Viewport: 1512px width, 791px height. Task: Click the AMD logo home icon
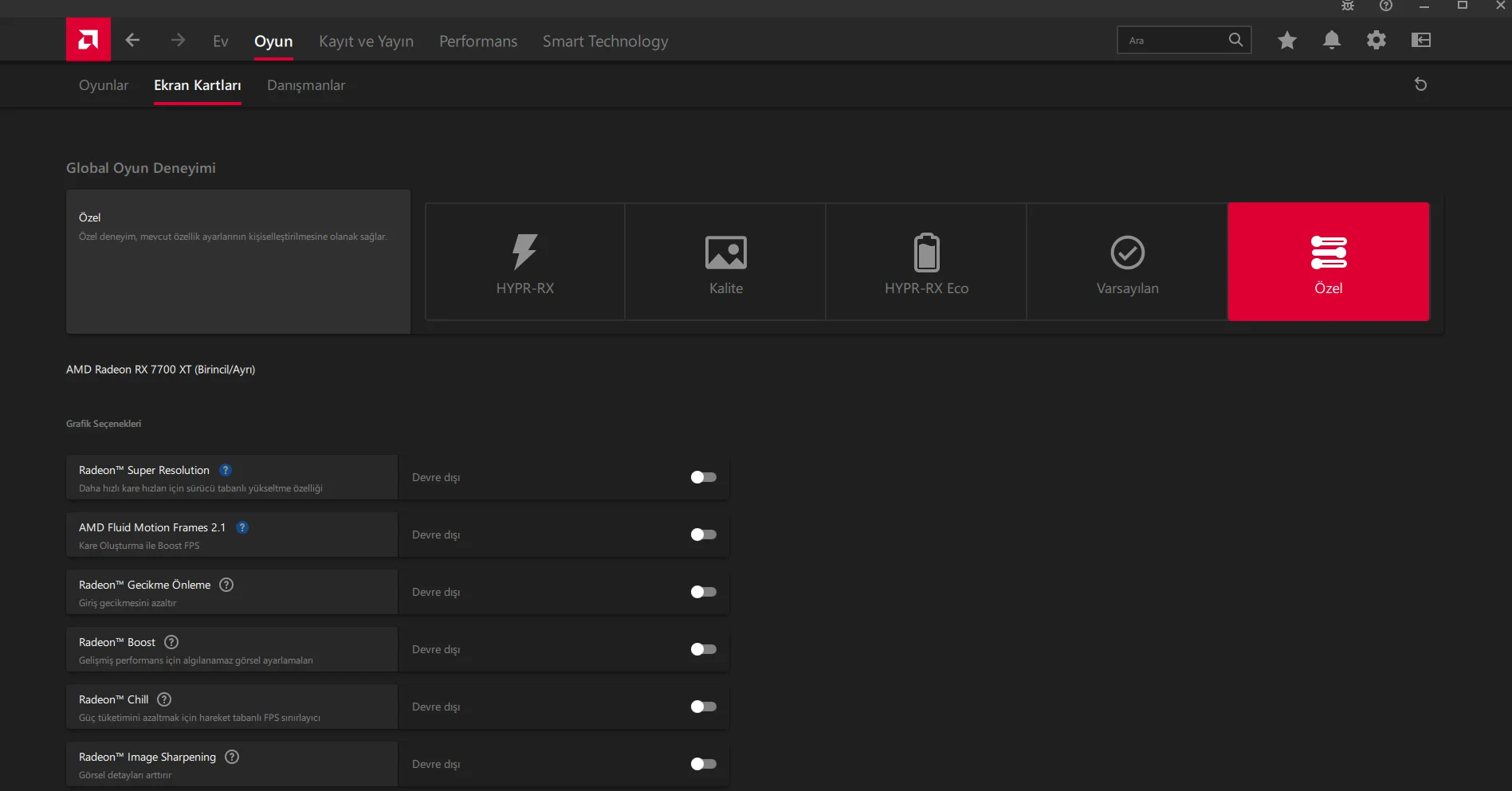(x=88, y=40)
